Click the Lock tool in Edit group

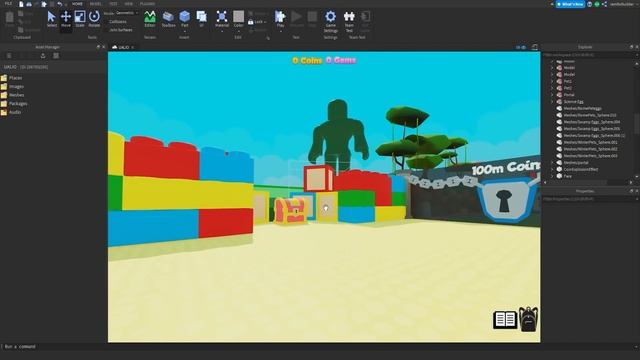257,22
